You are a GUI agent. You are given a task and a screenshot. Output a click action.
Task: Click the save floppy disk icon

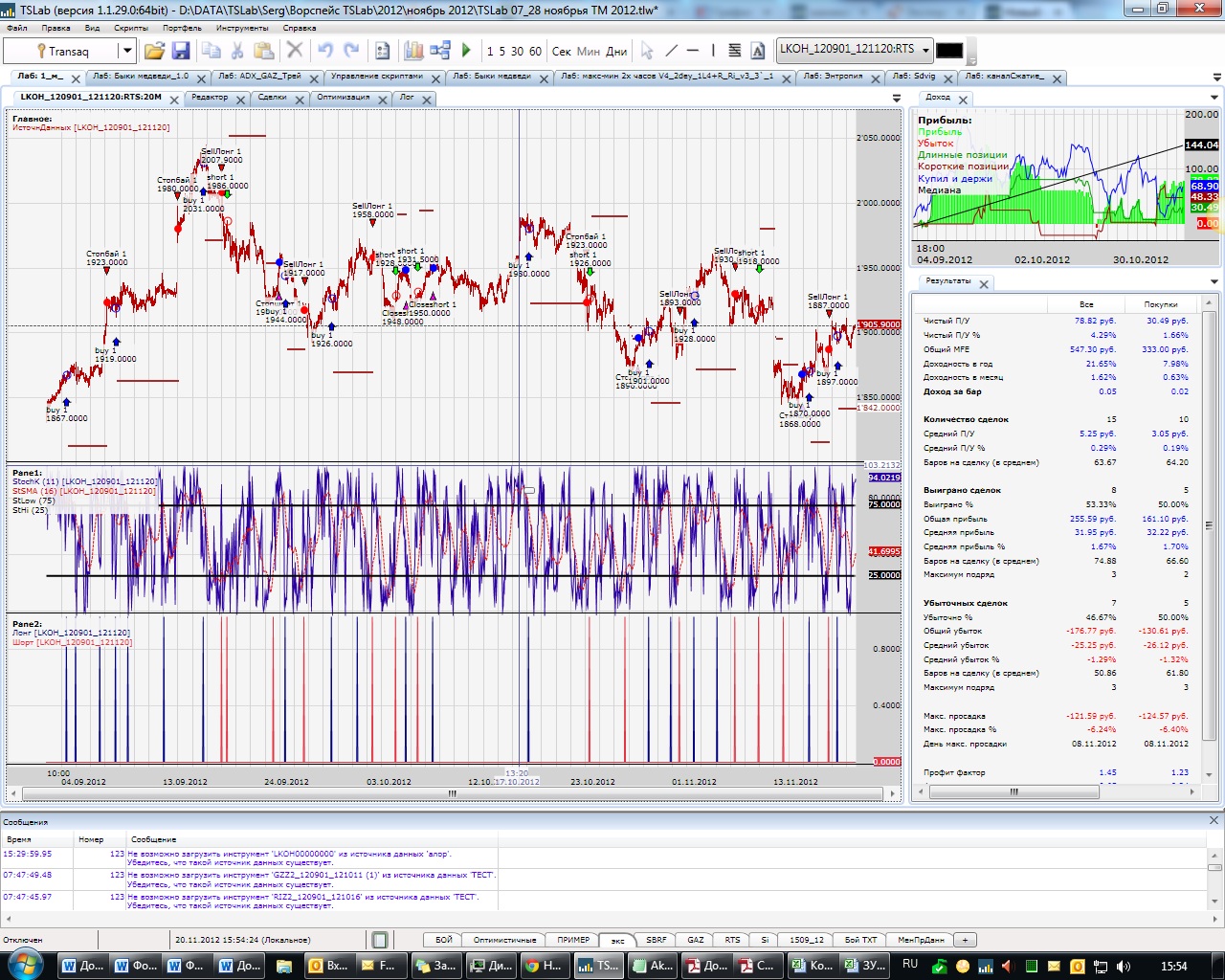click(181, 51)
